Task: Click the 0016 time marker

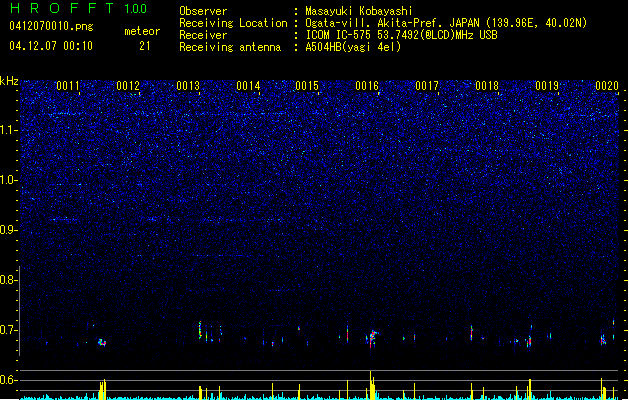Action: [x=367, y=86]
